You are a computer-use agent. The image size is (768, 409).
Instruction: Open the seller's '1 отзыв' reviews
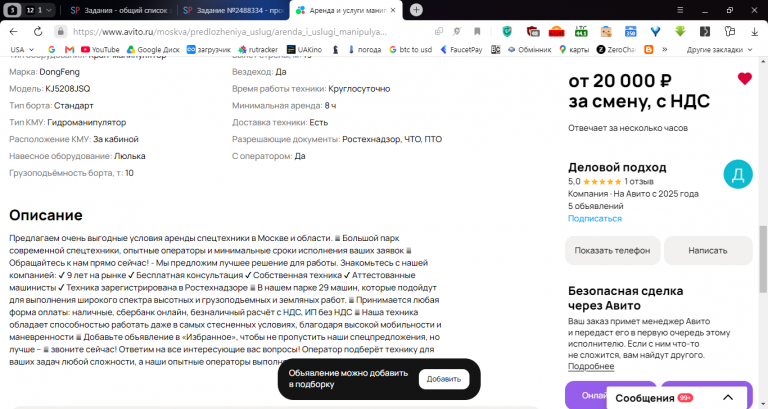point(639,181)
